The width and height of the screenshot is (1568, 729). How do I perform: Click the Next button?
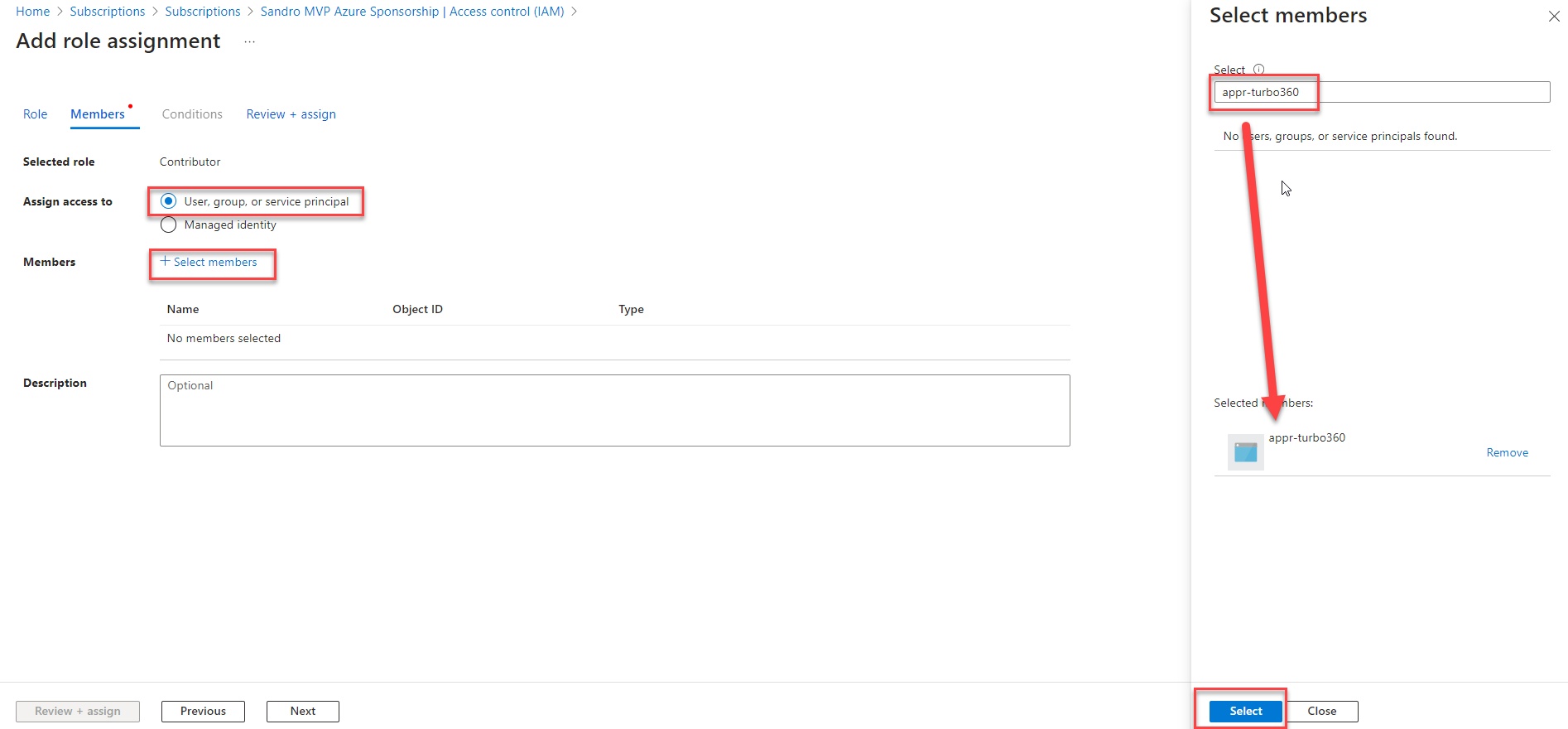[302, 711]
